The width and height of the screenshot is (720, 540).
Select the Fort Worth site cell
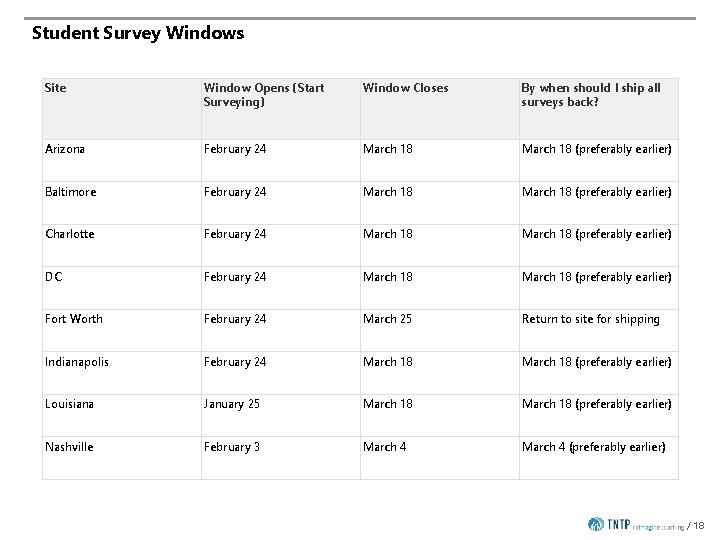pos(74,319)
